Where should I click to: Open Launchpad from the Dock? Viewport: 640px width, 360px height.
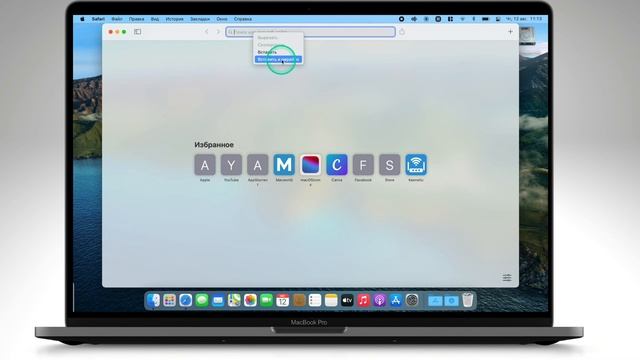point(169,300)
